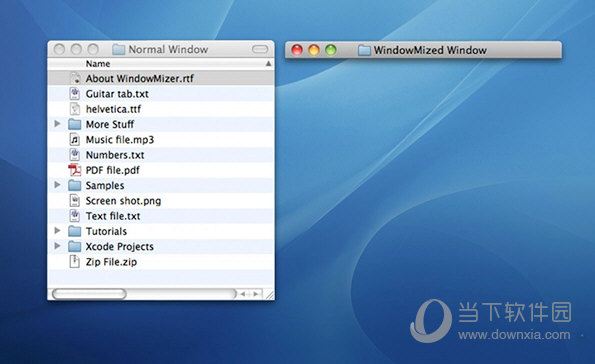Click the scroll left arrow in Normal Window
This screenshot has height=364, width=595.
(x=243, y=294)
